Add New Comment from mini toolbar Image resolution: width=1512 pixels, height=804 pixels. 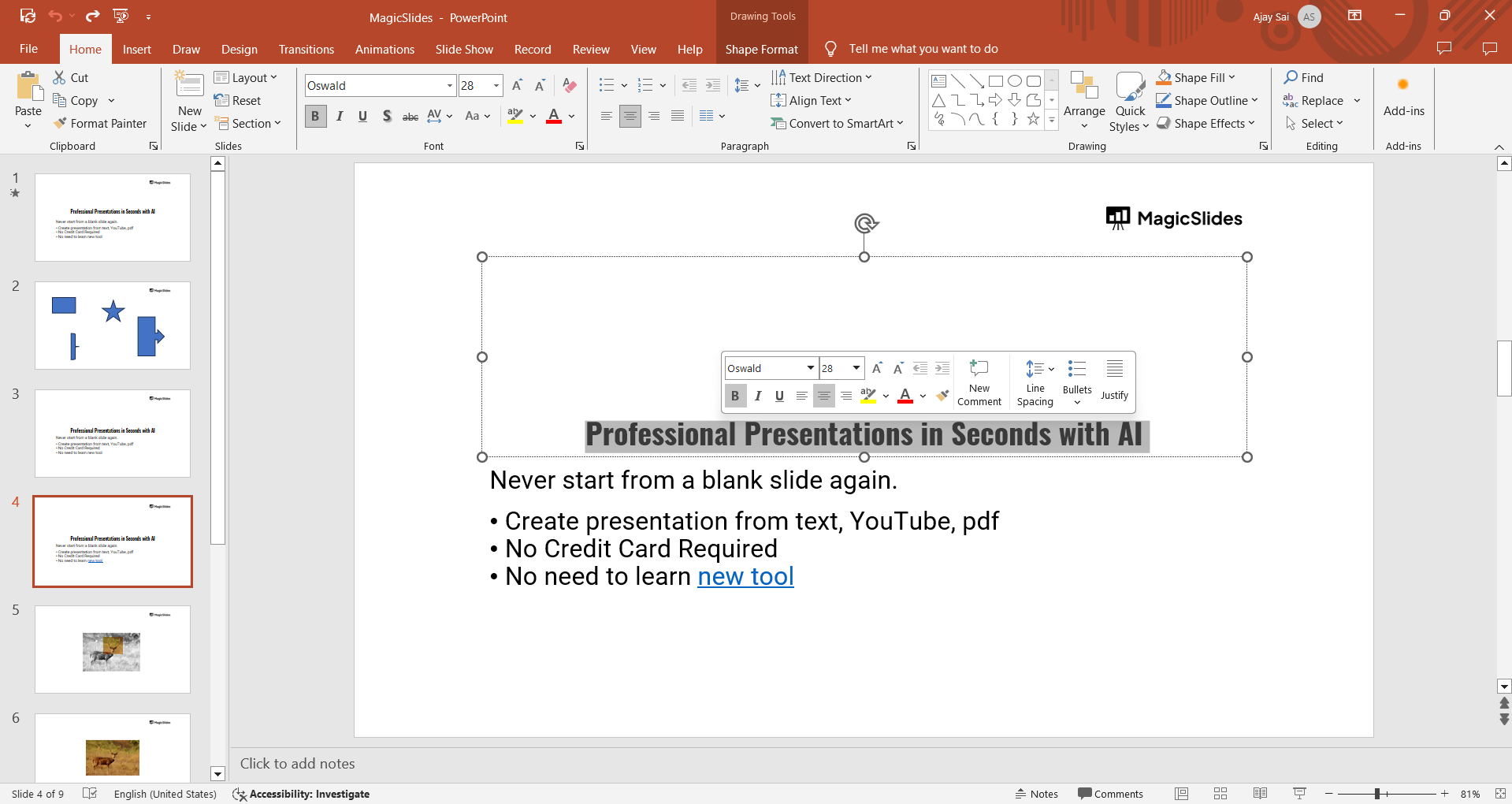click(x=979, y=382)
